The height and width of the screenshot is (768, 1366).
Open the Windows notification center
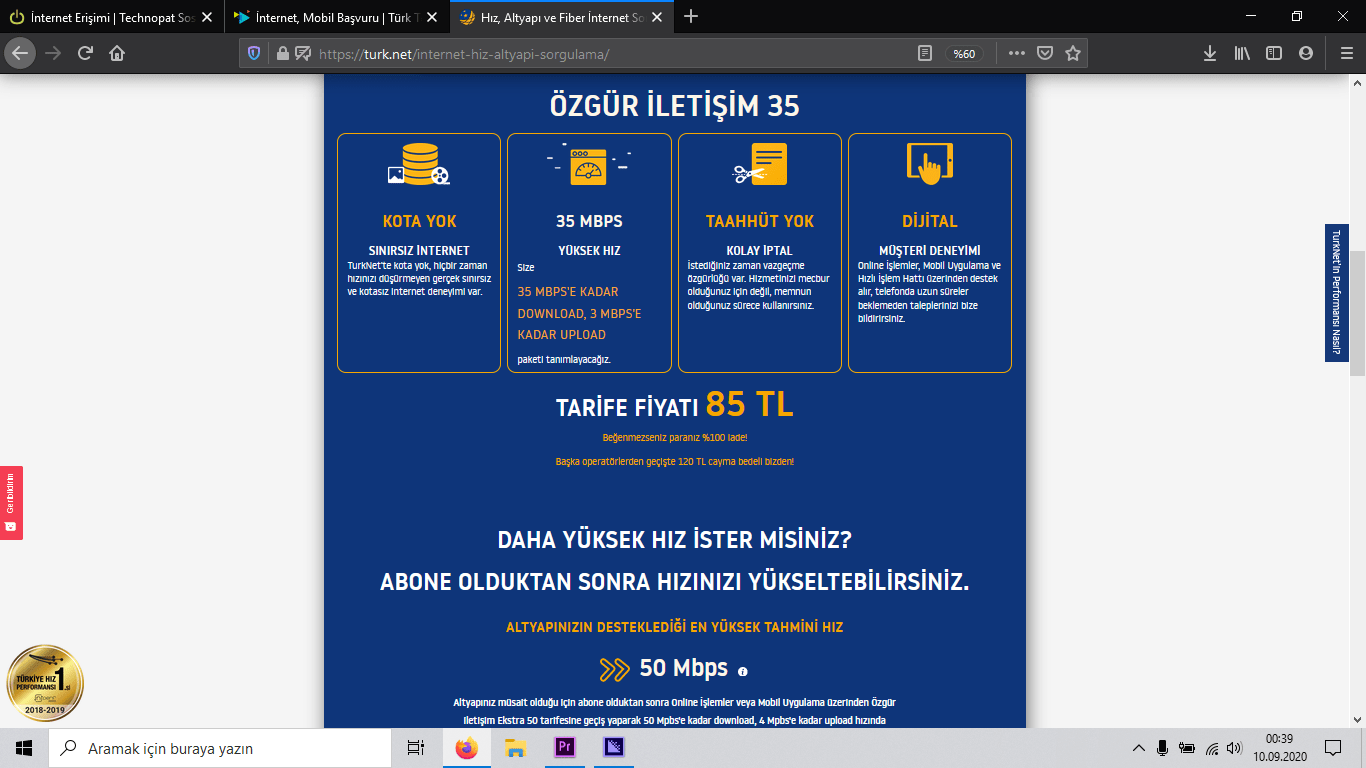click(x=1333, y=748)
